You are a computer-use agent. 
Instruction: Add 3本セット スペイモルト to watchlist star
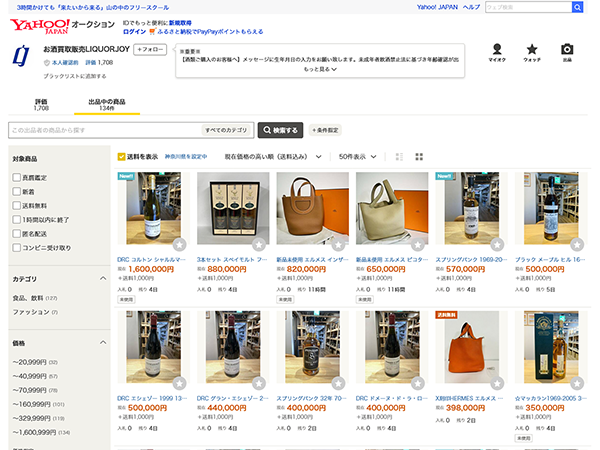[x=259, y=244]
